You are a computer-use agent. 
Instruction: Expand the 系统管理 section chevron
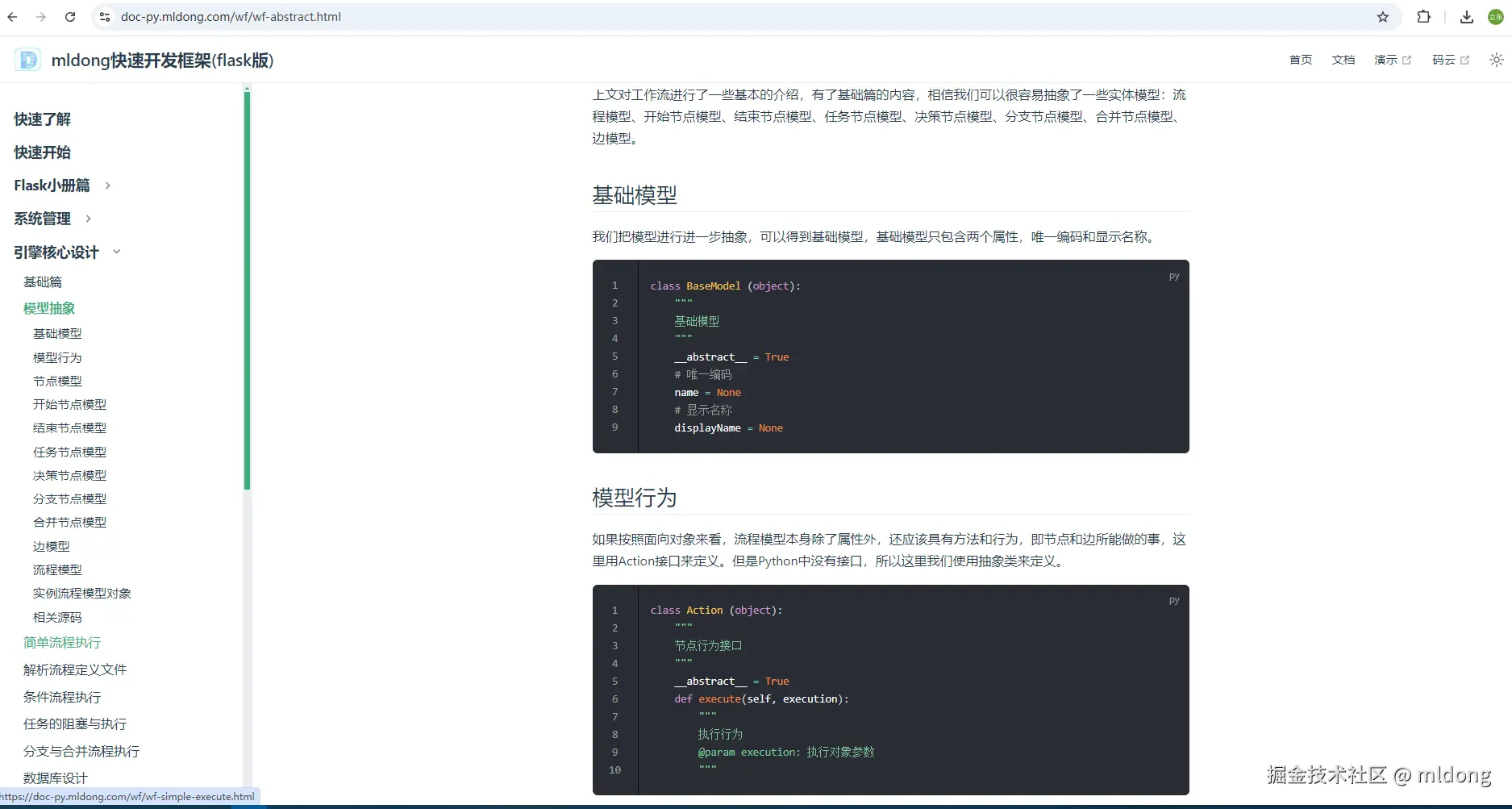(x=88, y=219)
